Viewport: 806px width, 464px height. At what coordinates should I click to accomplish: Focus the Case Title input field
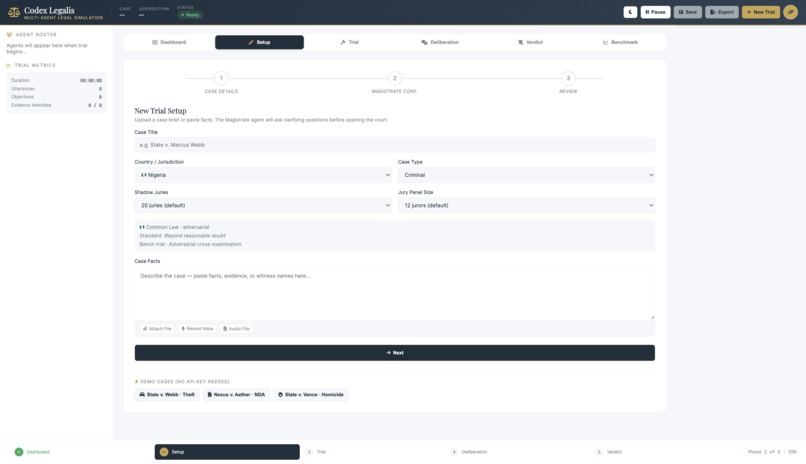point(395,145)
